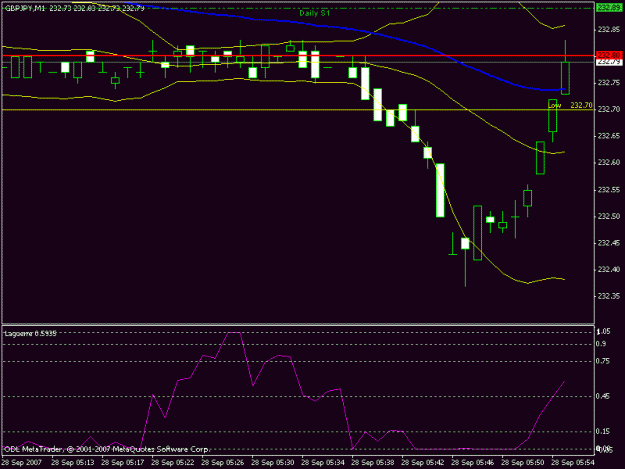
Task: Click the 28 Sep 05:50 time label
Action: (x=523, y=462)
